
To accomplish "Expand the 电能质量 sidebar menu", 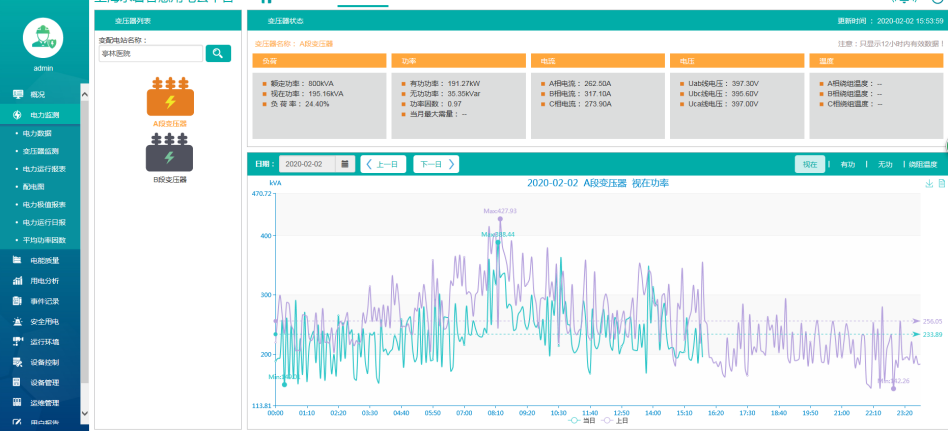I will click(44, 260).
